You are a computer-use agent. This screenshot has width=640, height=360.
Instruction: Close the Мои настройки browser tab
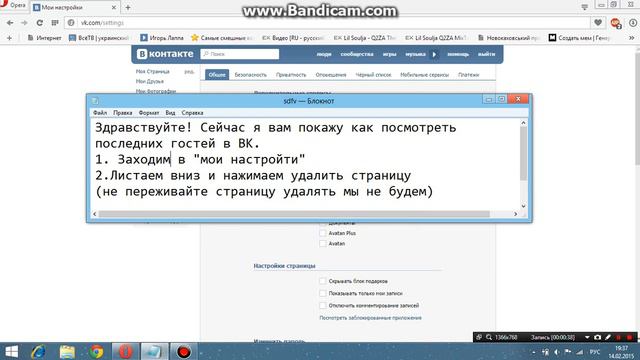point(114,7)
